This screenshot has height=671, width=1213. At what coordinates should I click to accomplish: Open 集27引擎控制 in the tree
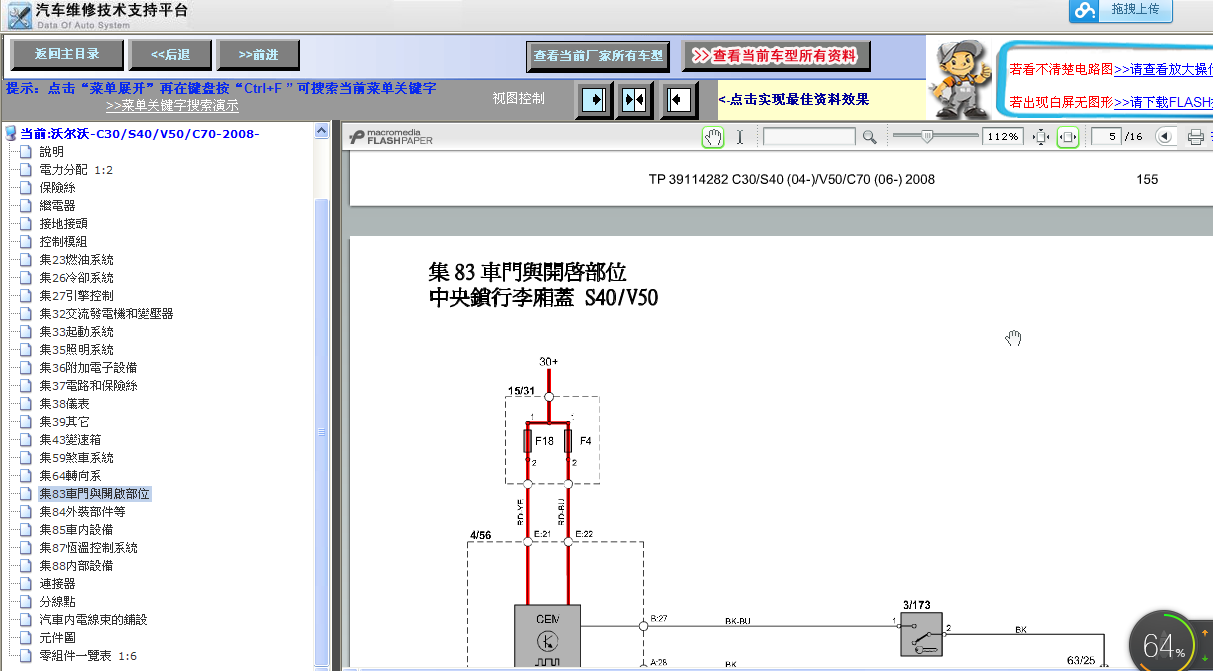(x=76, y=296)
